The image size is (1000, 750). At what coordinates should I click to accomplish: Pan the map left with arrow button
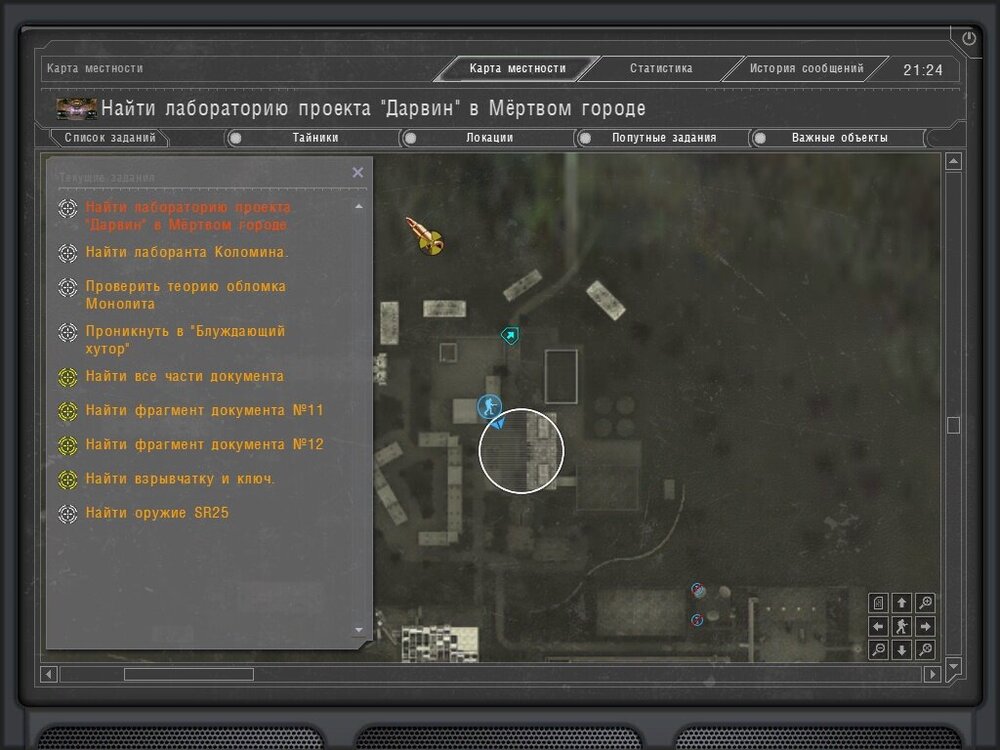878,626
